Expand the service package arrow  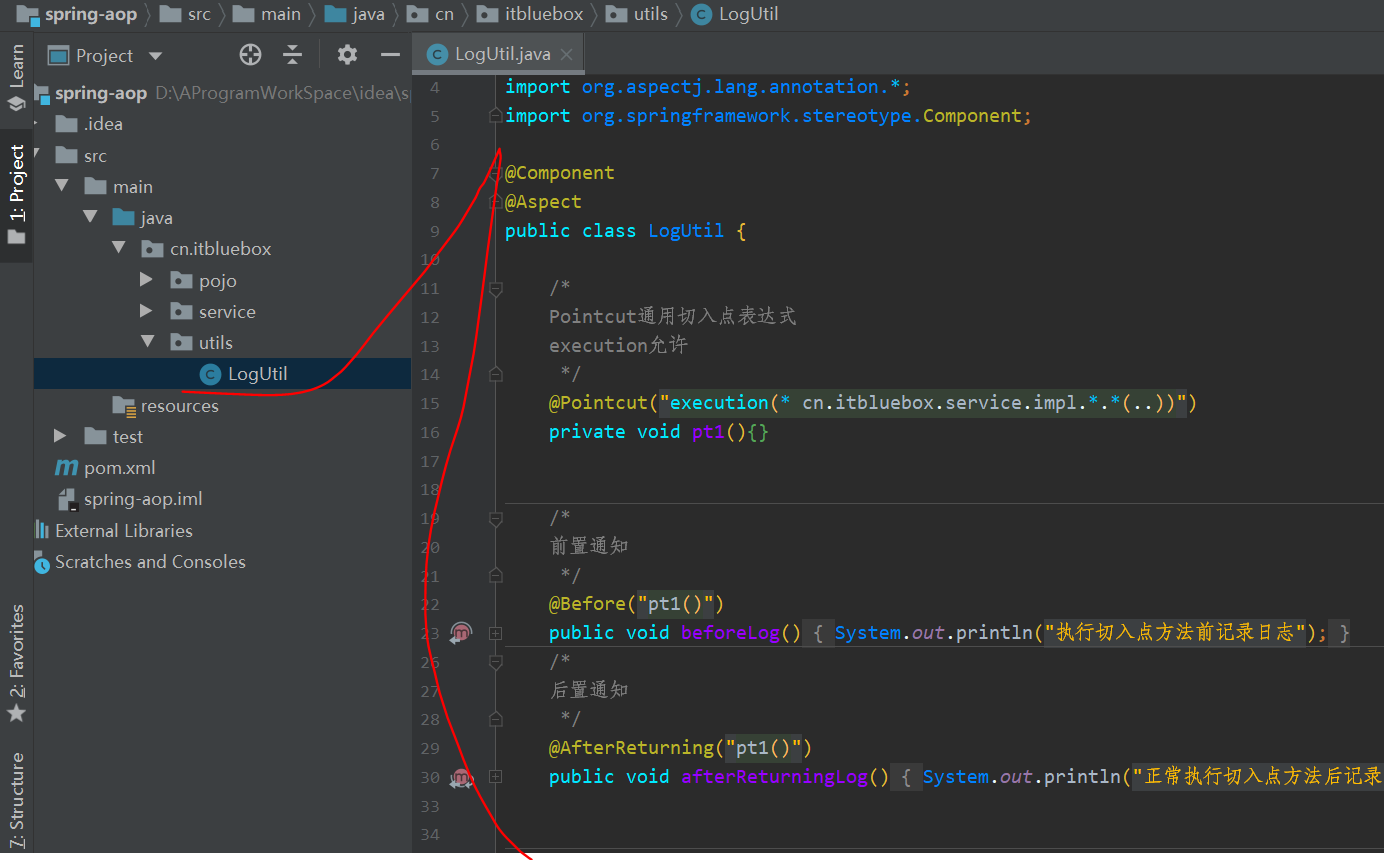[147, 311]
